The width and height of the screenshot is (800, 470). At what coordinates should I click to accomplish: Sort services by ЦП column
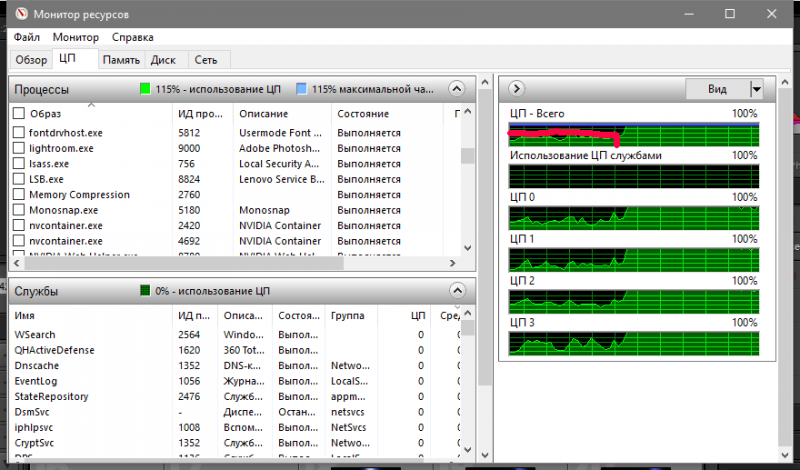[418, 315]
